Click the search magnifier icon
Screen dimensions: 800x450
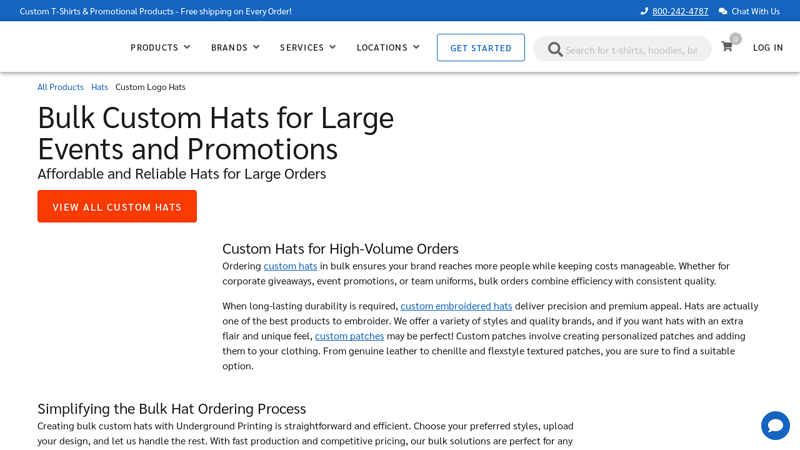click(x=555, y=49)
